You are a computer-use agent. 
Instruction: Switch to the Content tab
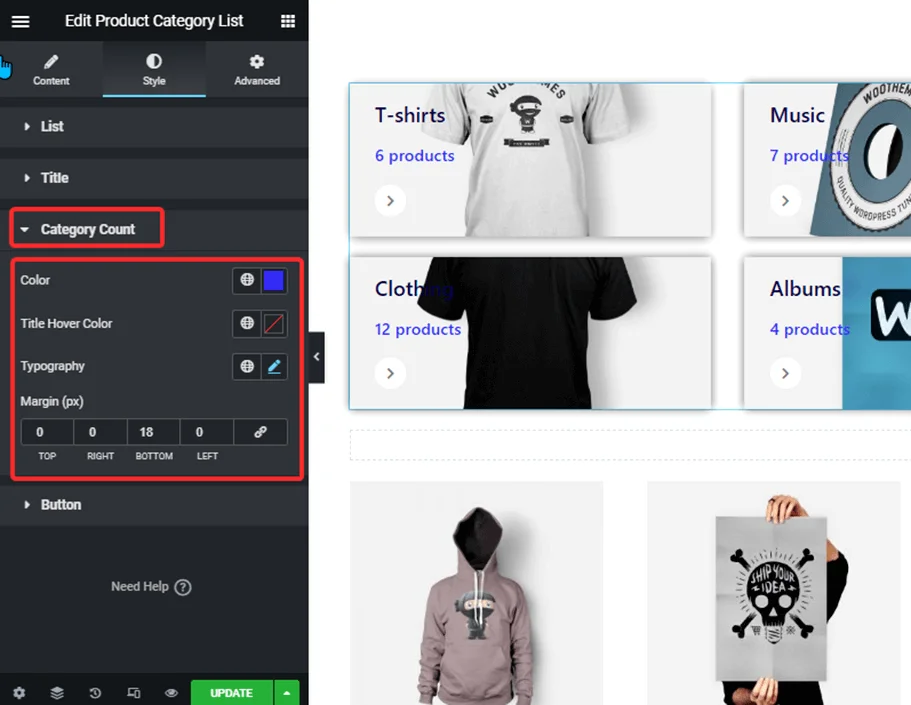click(51, 69)
